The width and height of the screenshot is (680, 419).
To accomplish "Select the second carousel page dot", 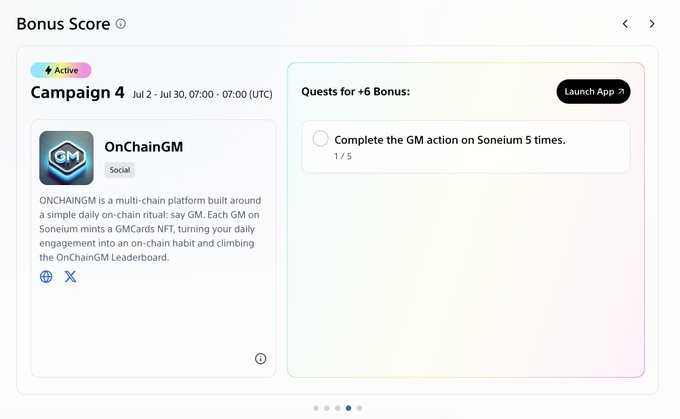I will click(x=327, y=408).
